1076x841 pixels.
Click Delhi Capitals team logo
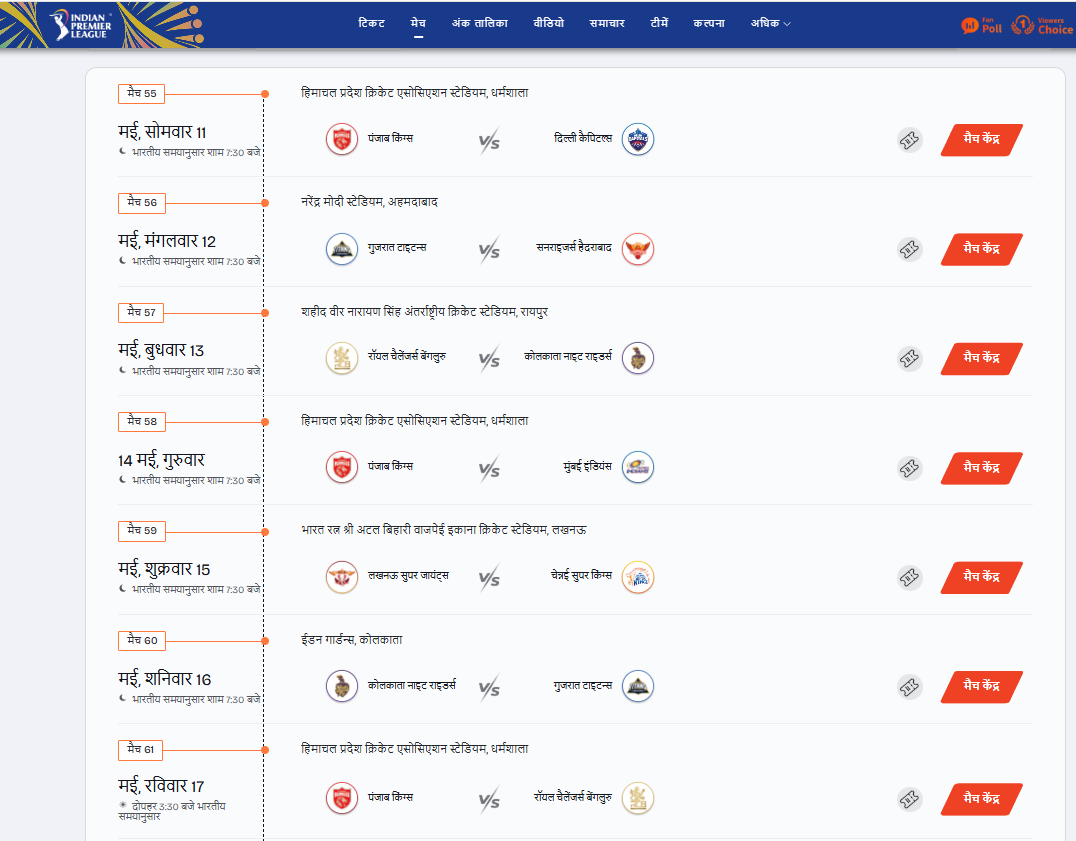(638, 139)
